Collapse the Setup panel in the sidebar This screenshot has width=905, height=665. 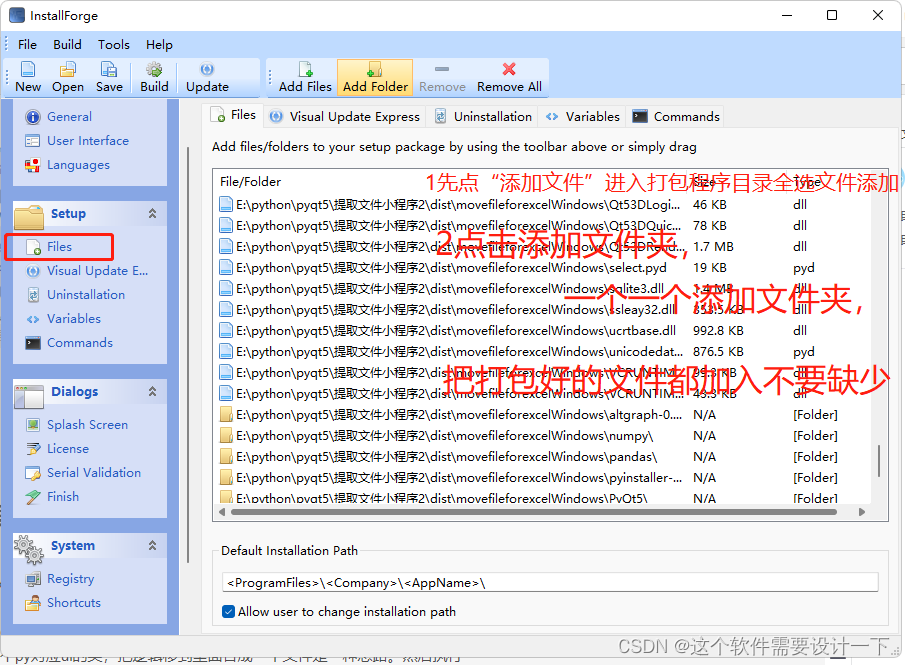click(152, 215)
